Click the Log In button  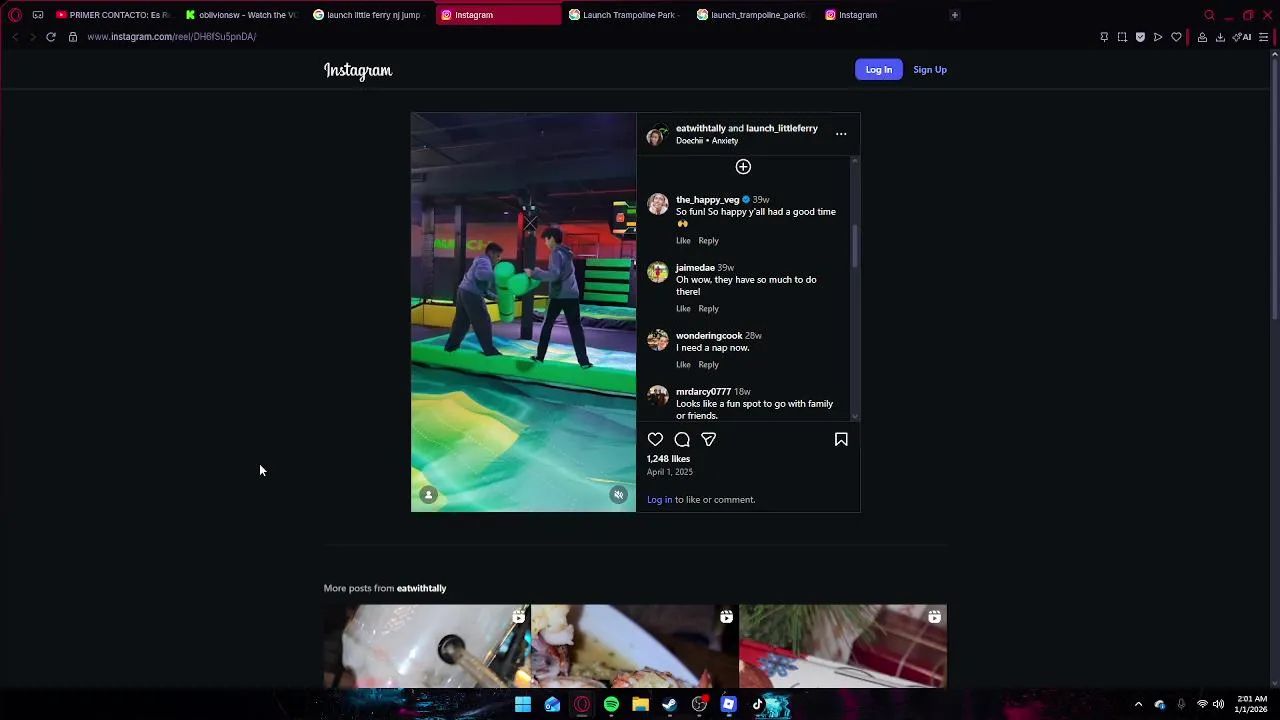tap(879, 69)
